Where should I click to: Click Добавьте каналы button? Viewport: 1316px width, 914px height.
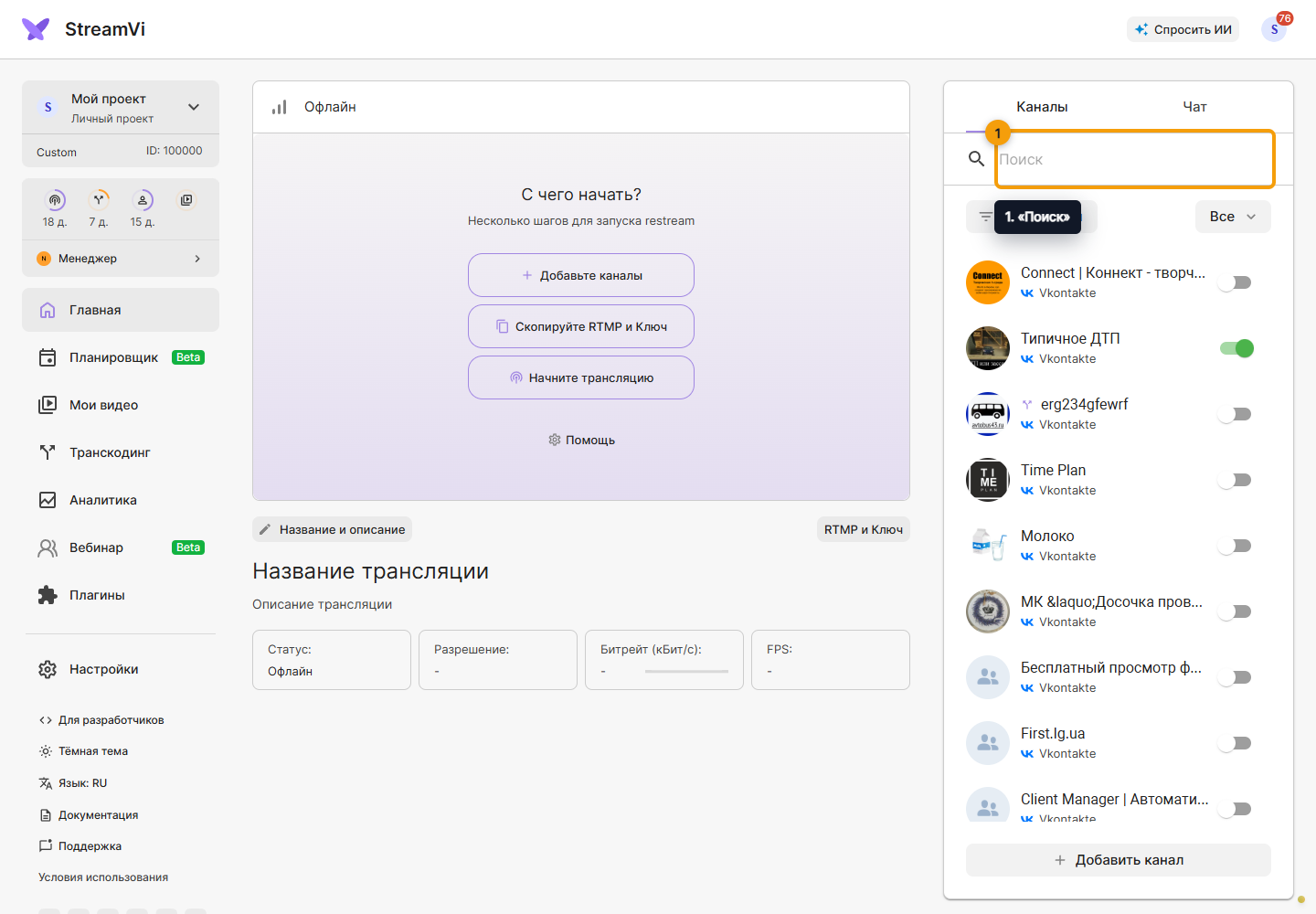pyautogui.click(x=581, y=275)
